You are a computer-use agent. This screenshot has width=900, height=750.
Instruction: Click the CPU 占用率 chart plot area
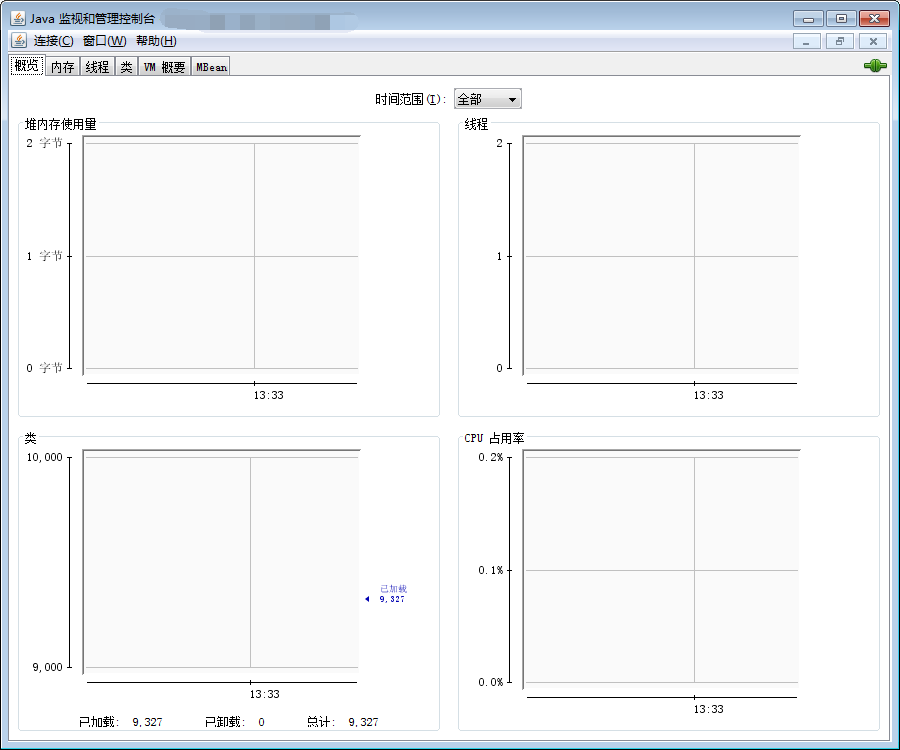point(661,569)
